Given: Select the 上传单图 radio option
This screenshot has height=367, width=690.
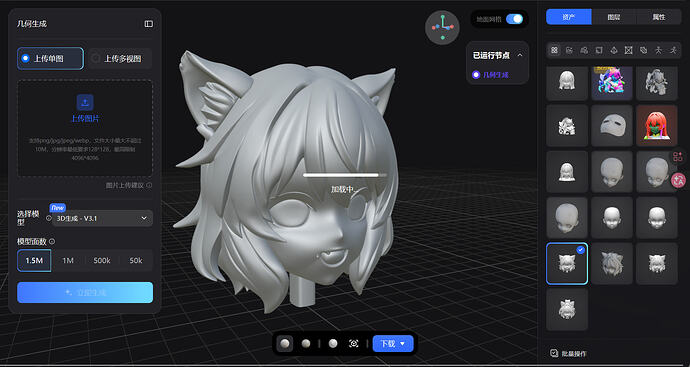Looking at the screenshot, I should point(50,59).
